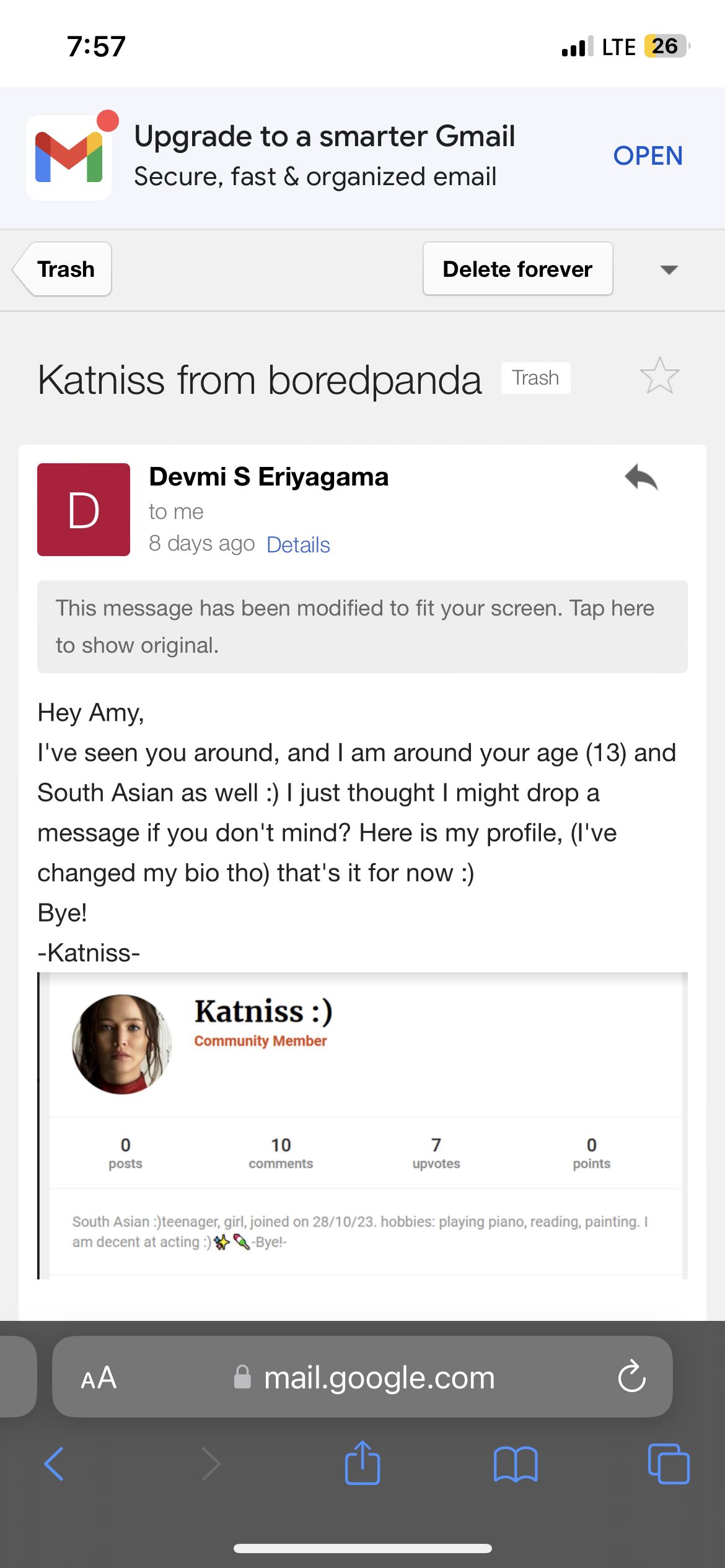Image resolution: width=725 pixels, height=1568 pixels.
Task: Open the more actions dropdown arrow
Action: click(x=669, y=269)
